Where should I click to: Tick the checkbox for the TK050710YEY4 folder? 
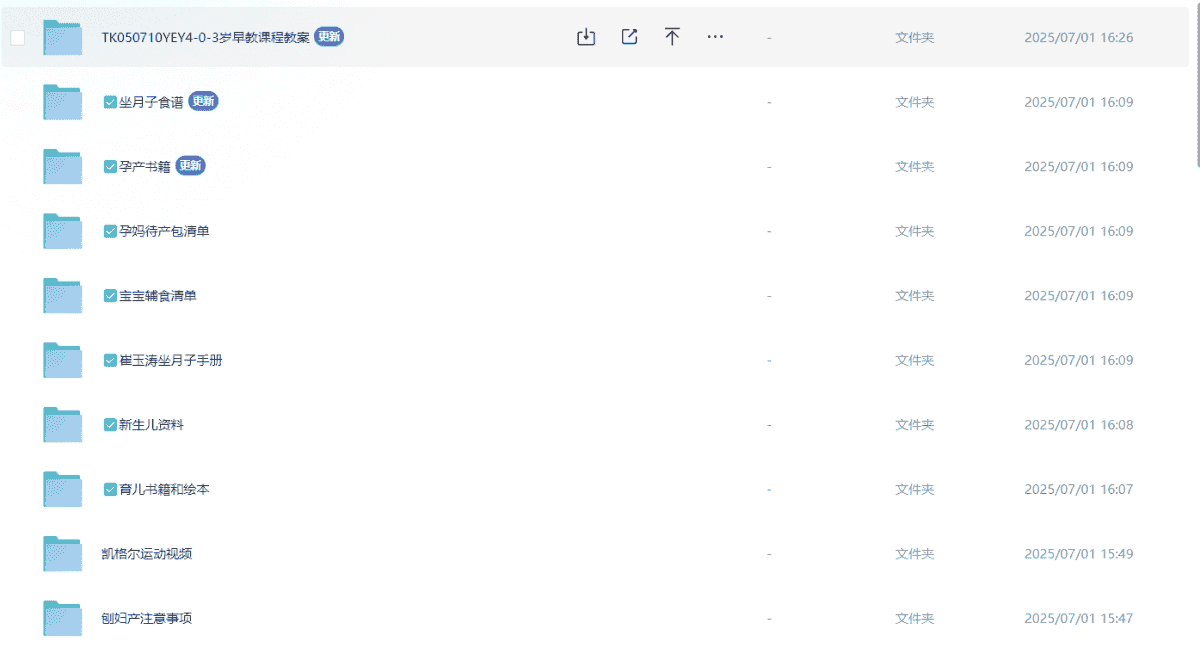pos(18,38)
